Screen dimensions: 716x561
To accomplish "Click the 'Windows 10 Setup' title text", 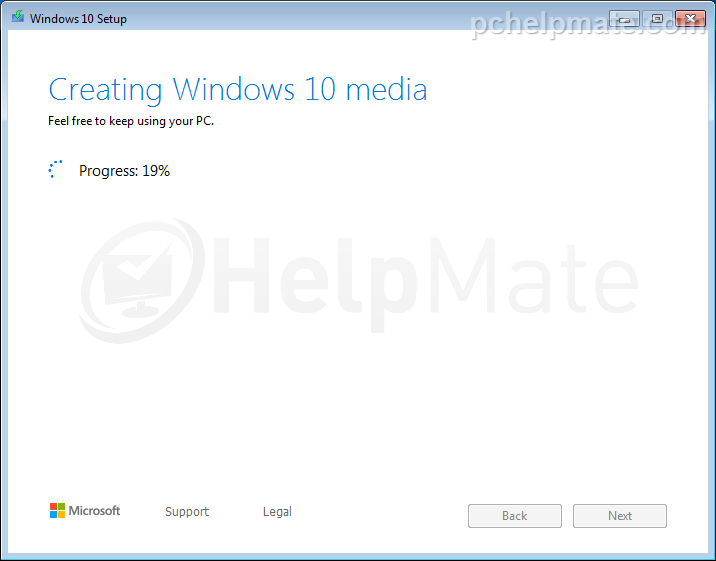I will pos(78,19).
